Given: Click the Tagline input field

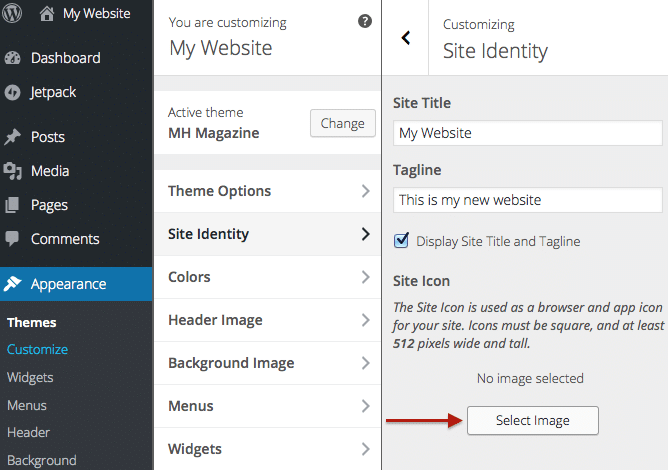Looking at the screenshot, I should click(x=527, y=200).
